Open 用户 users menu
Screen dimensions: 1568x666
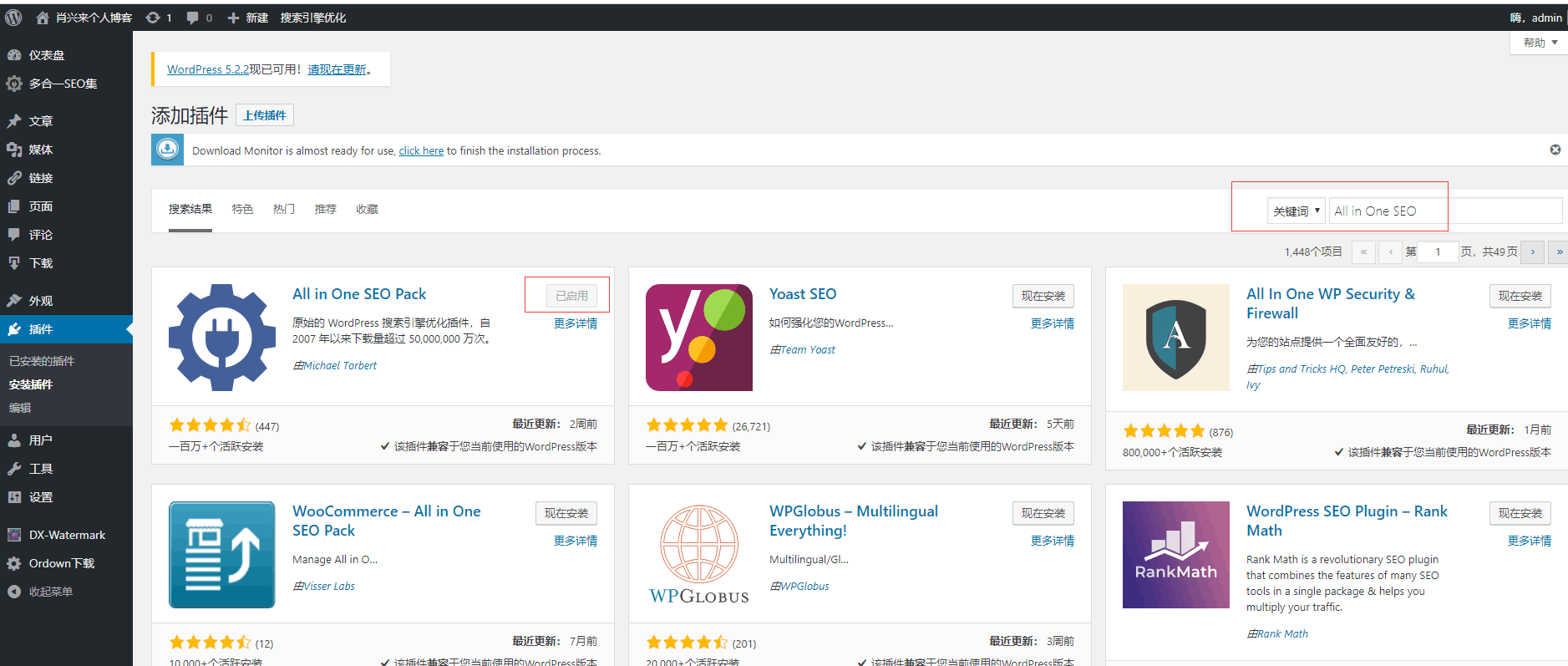66,440
